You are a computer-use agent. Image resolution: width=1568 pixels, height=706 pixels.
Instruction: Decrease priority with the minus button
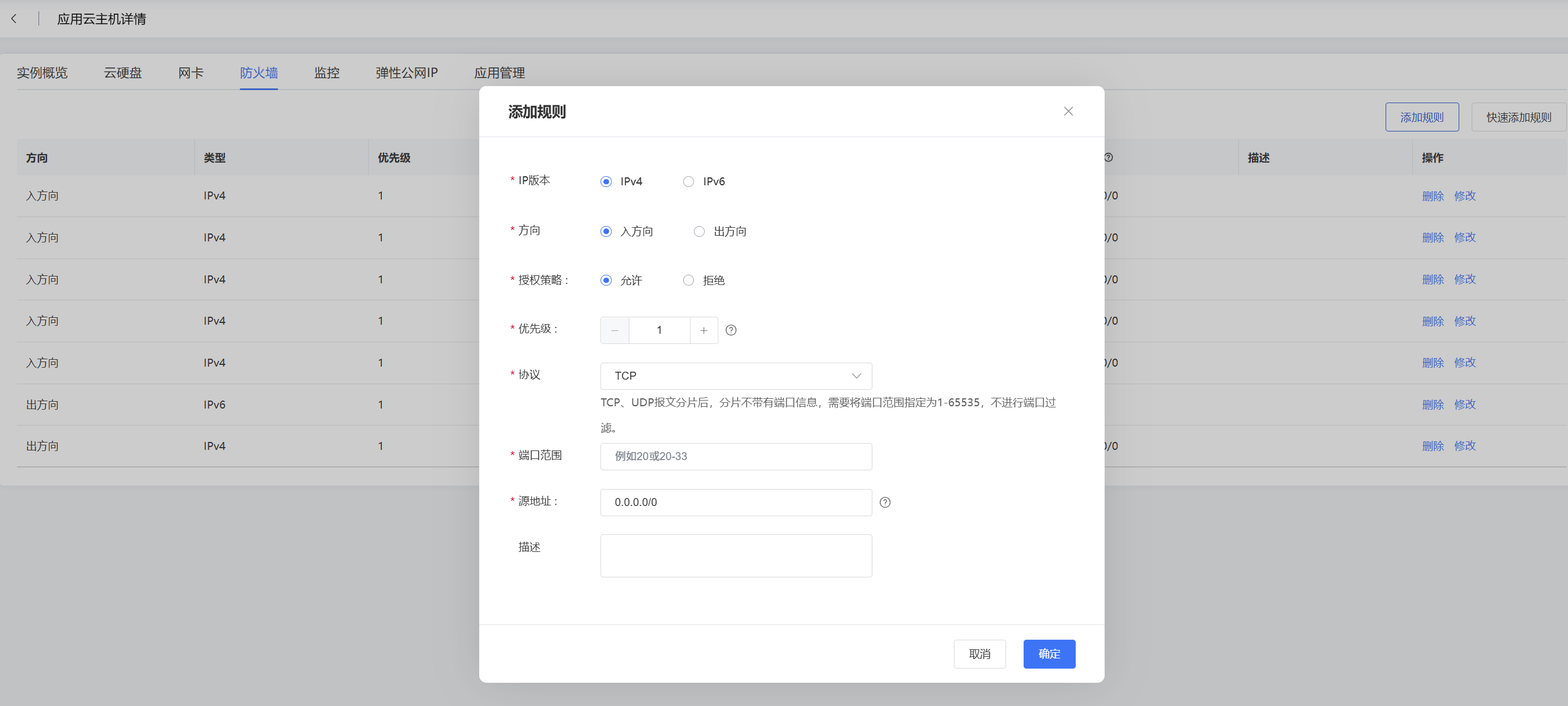pyautogui.click(x=615, y=330)
